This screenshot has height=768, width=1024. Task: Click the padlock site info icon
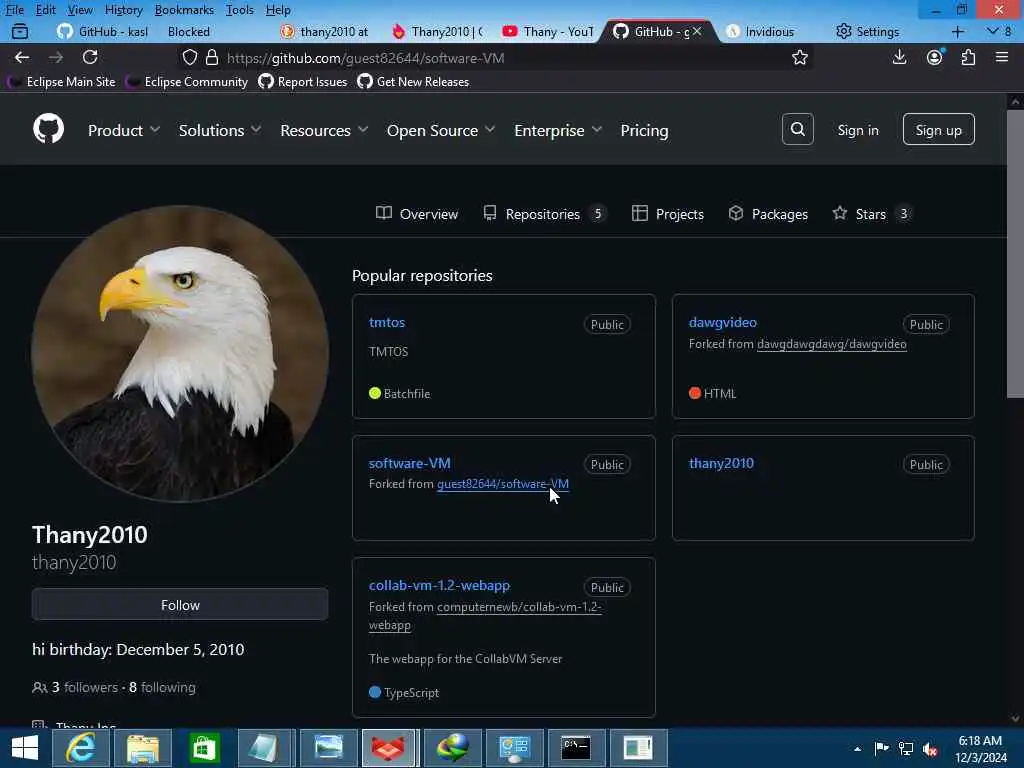click(x=212, y=57)
